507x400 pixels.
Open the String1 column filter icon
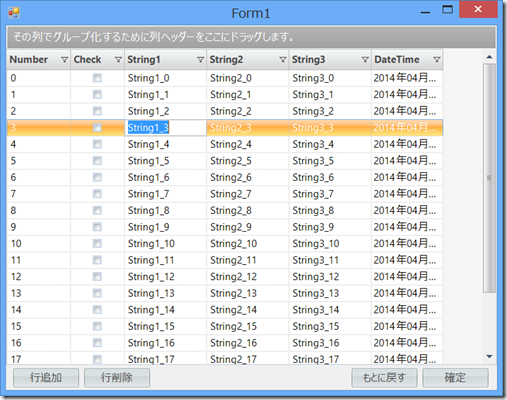(x=200, y=60)
